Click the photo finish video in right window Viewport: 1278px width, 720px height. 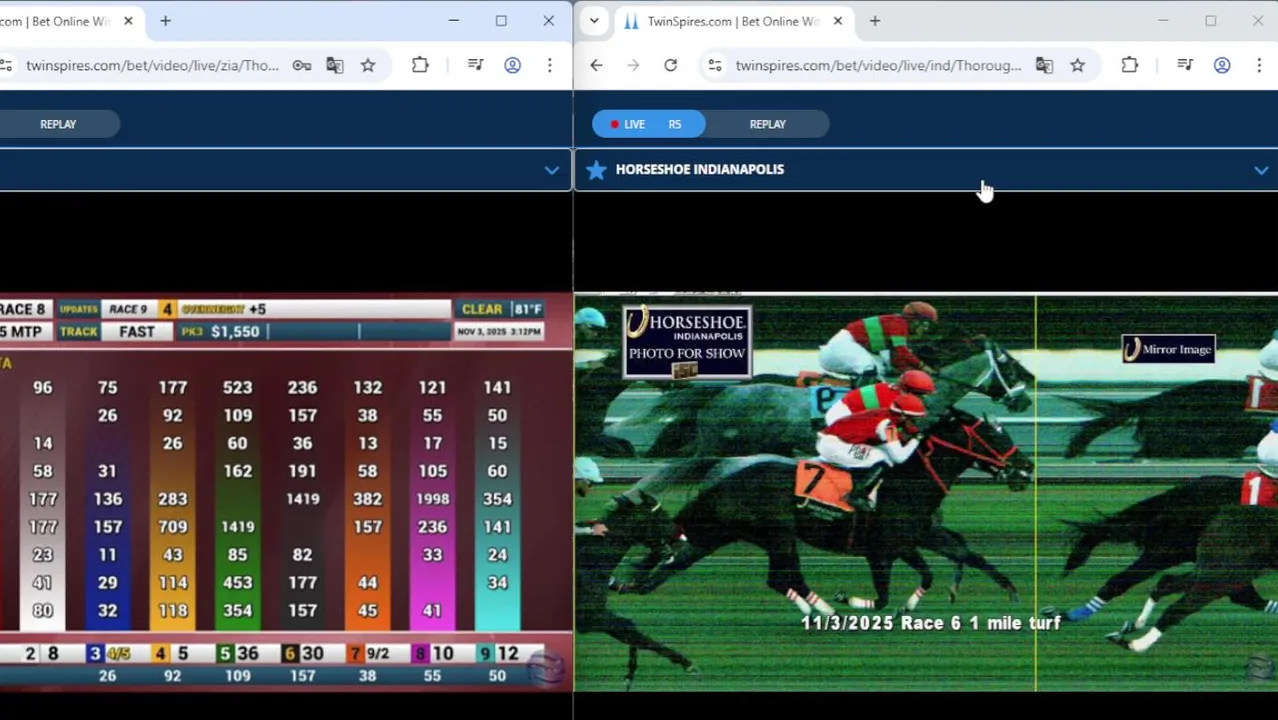point(926,492)
